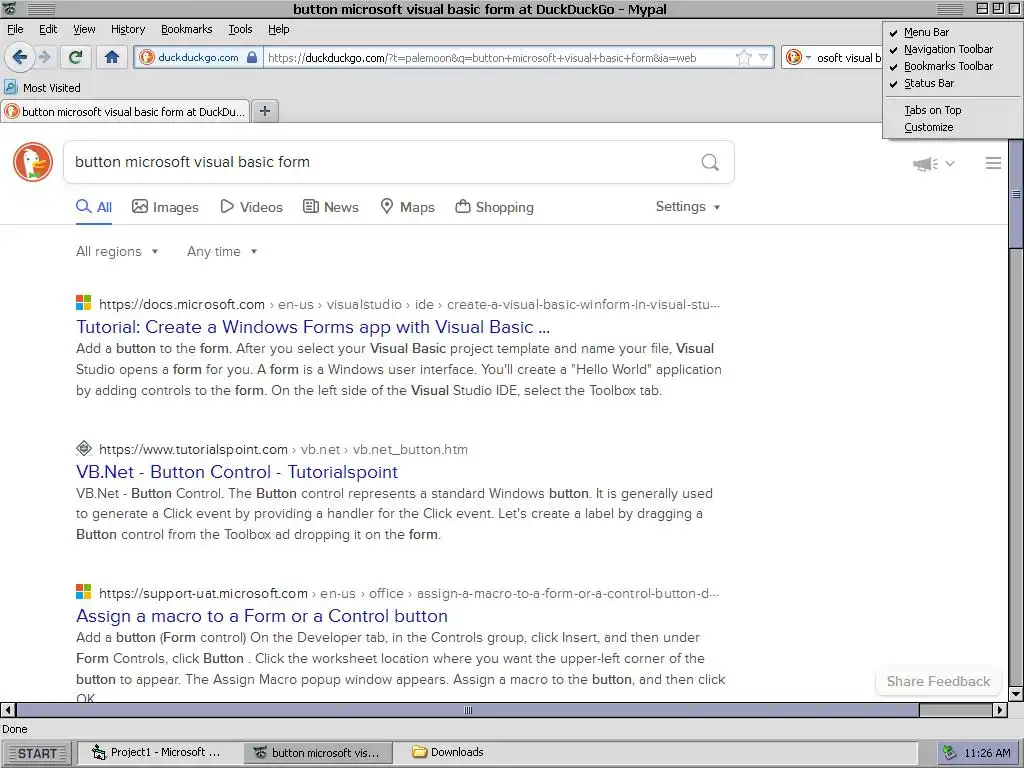Click the magnifier search button in search box
Screen dimensions: 1024x768
coord(710,162)
